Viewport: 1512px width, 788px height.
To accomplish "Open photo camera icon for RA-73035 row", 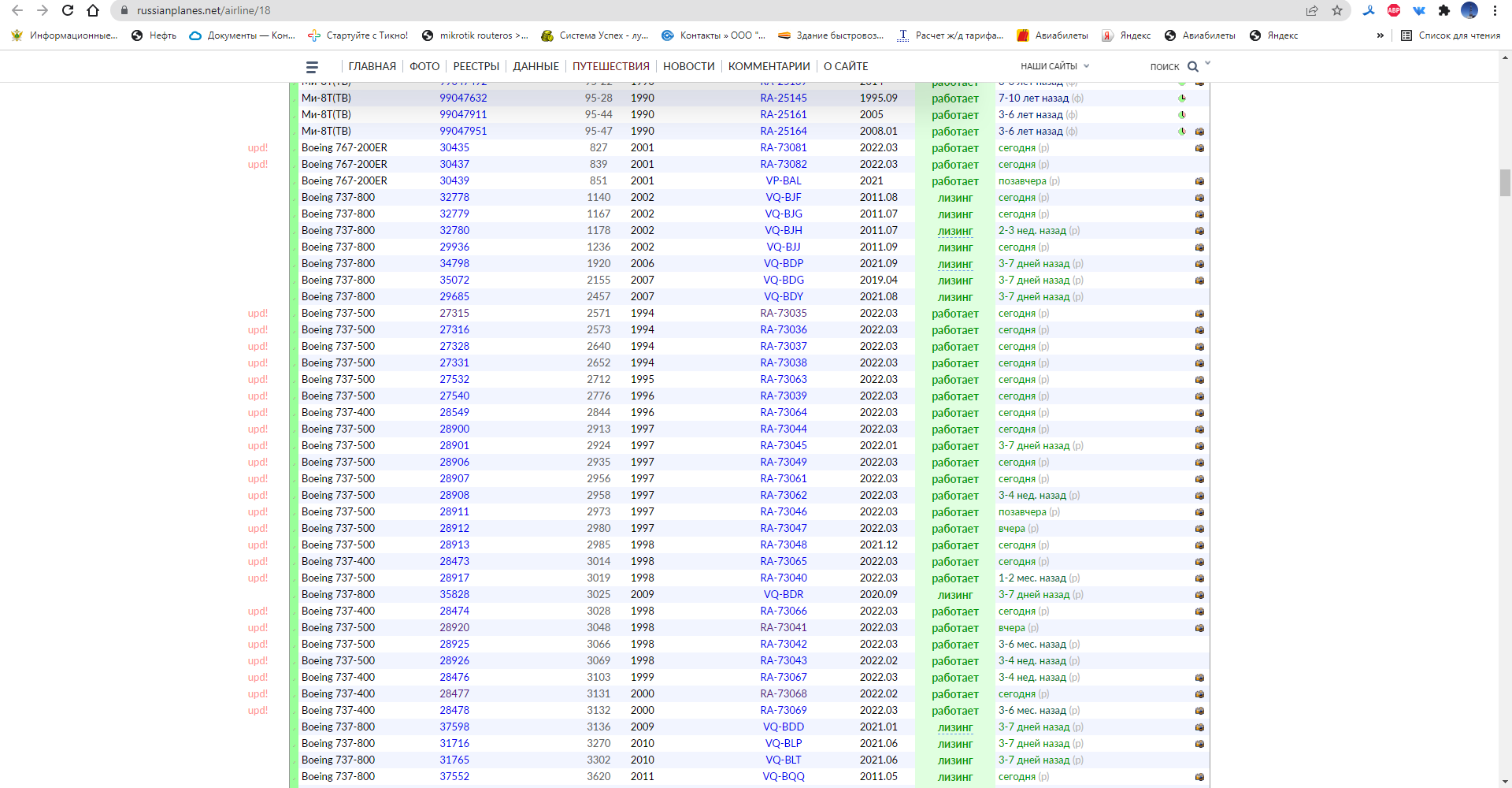I will coord(1199,314).
